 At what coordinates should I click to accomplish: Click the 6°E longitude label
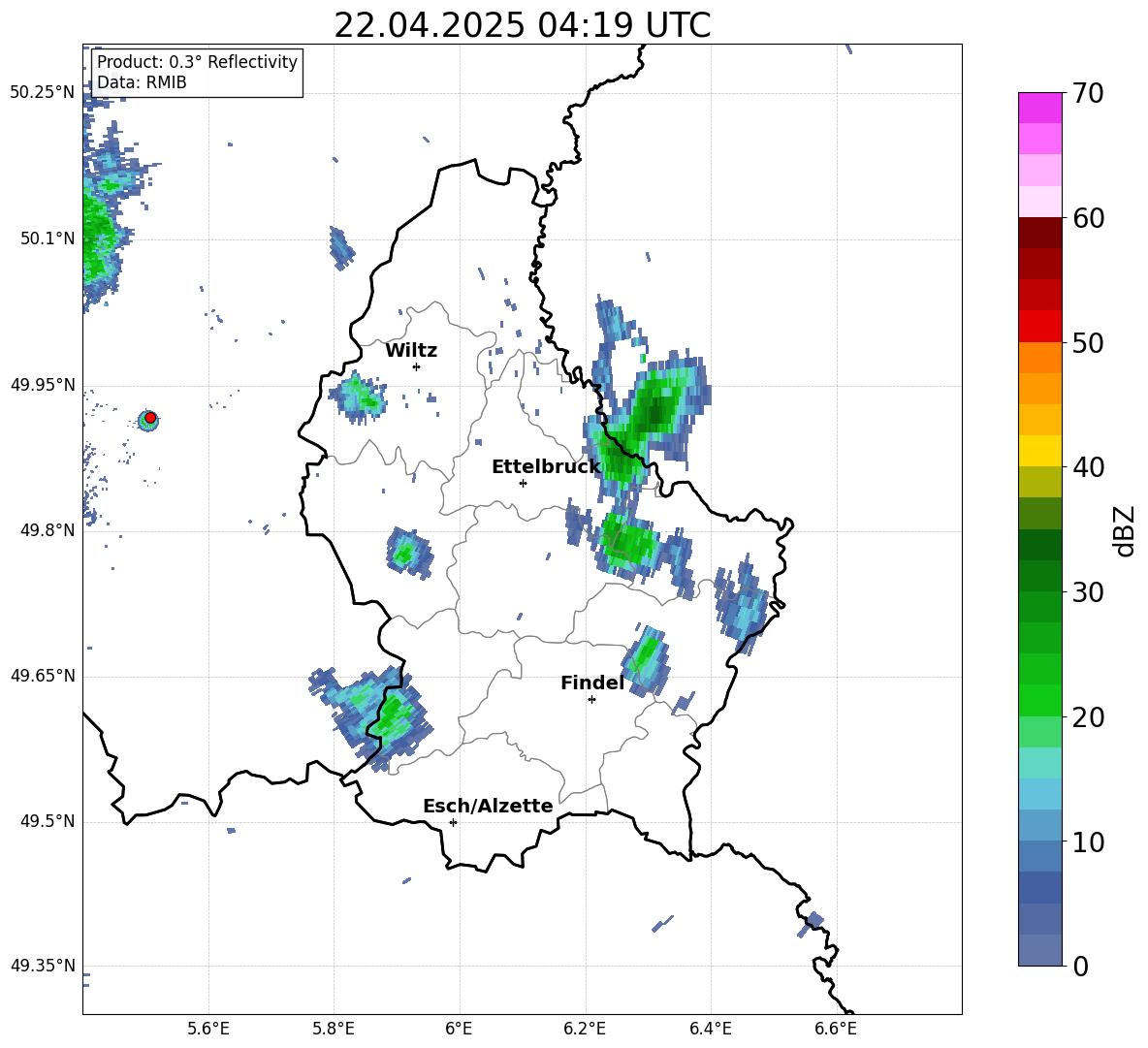[459, 1029]
